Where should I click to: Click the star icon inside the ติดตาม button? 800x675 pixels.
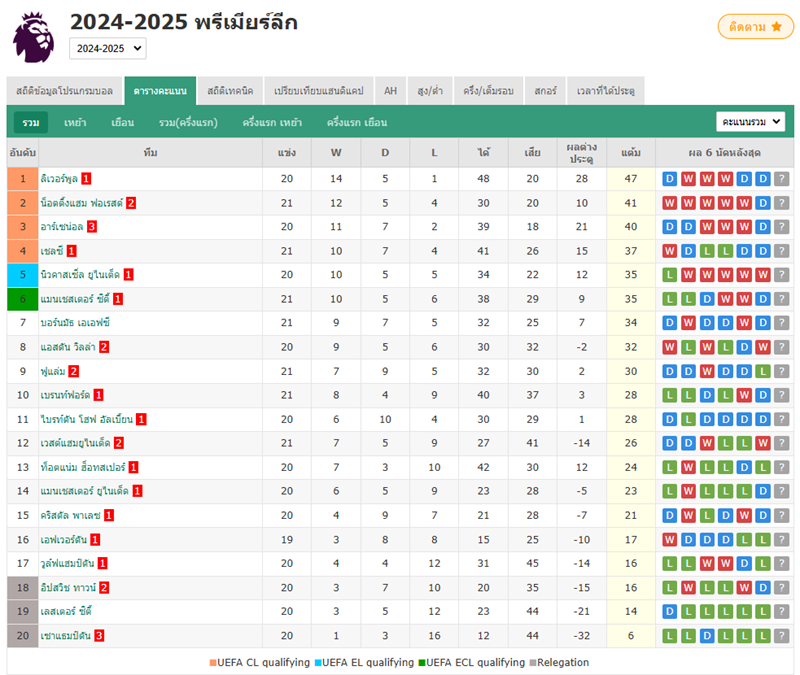tap(775, 27)
